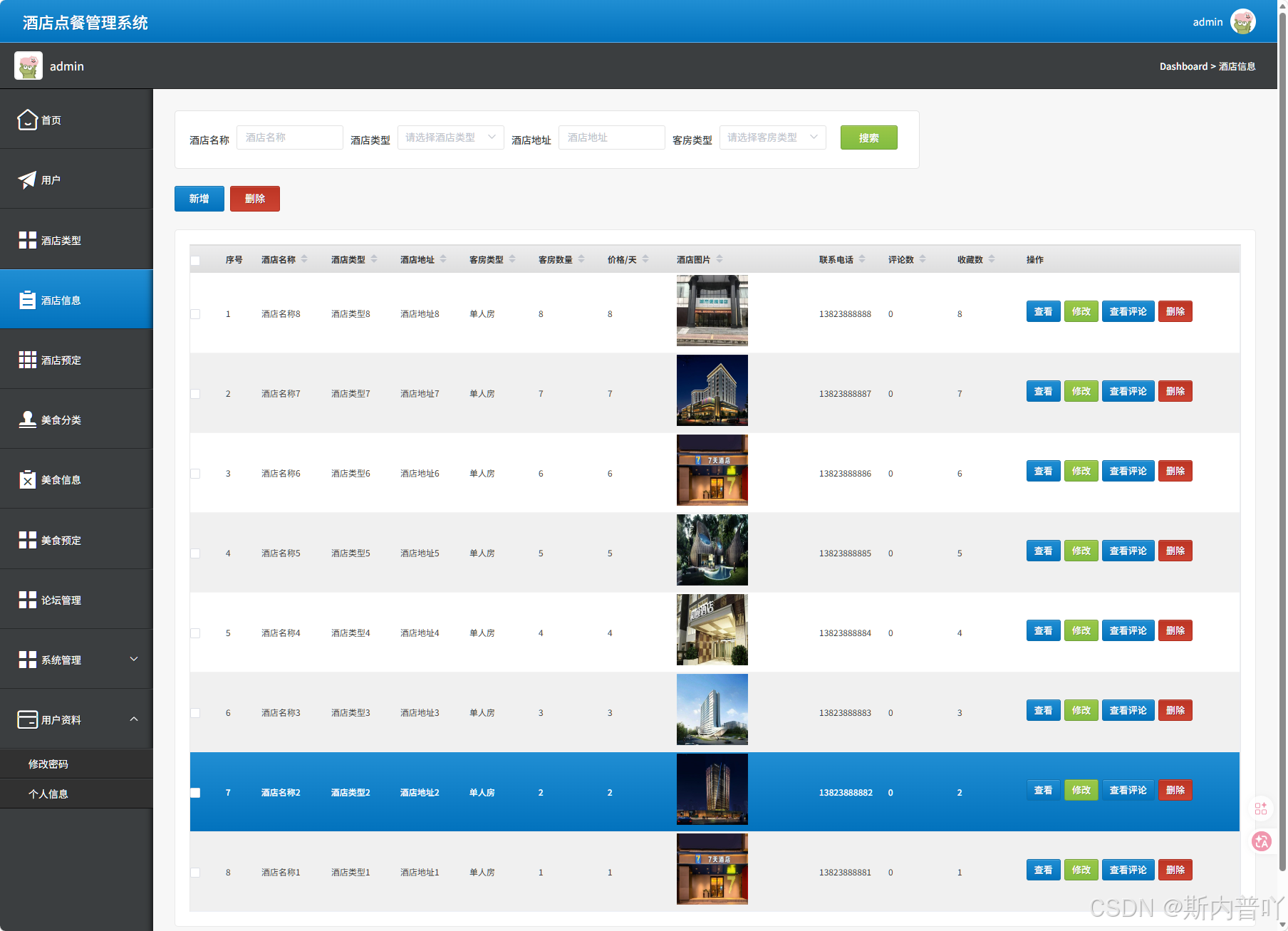Image resolution: width=1288 pixels, height=931 pixels.
Task: Sort table by 酒店名称 column arrows
Action: tap(304, 259)
